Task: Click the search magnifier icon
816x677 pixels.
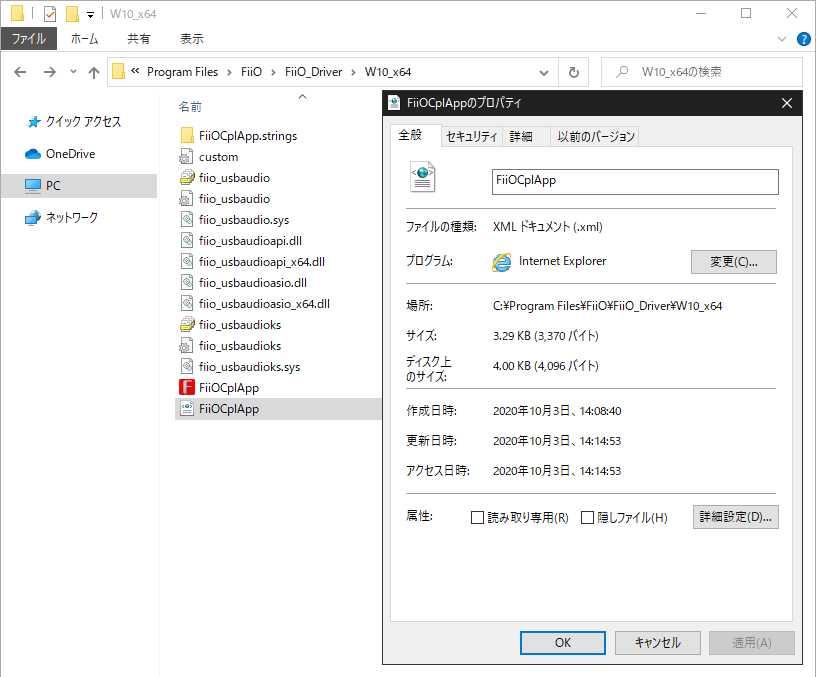Action: [622, 72]
